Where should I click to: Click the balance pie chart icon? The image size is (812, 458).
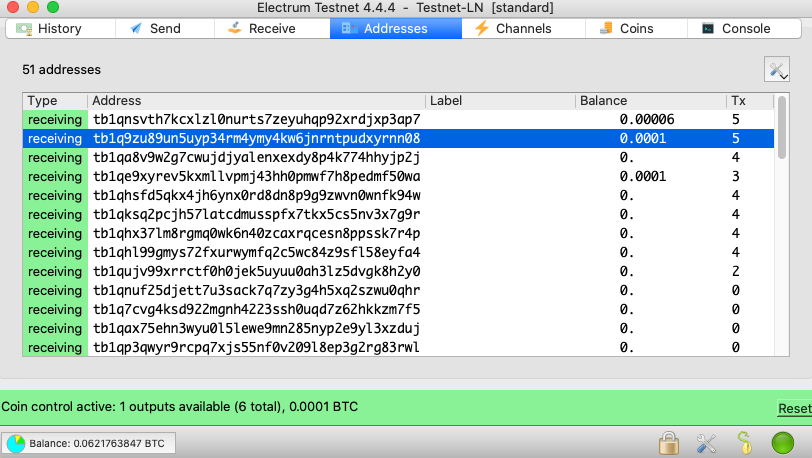click(16, 443)
